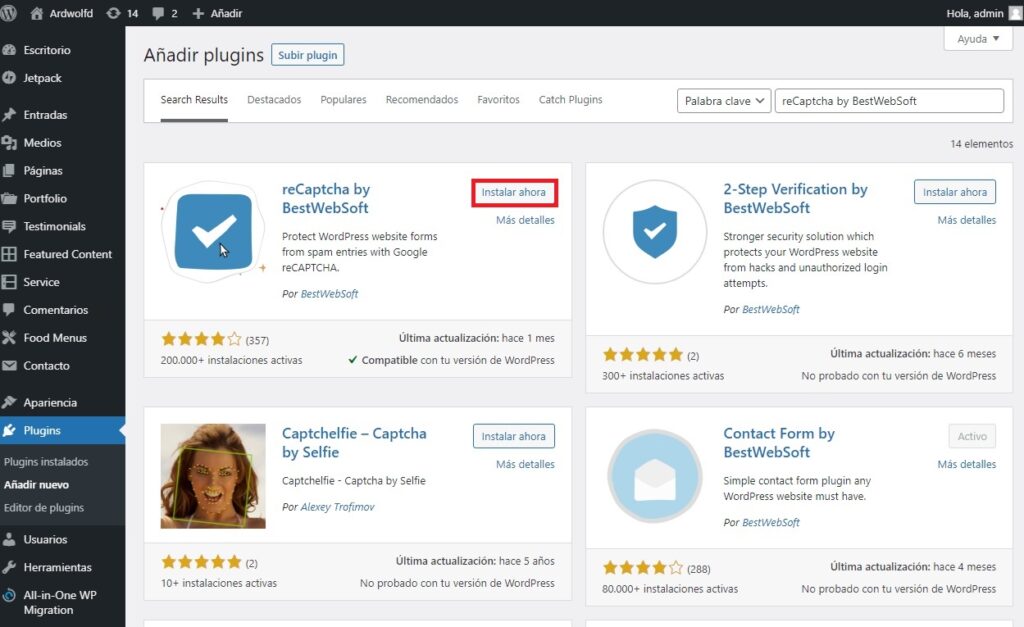Open Plugins instalados submenu item
Screen dimensions: 1024x627
coord(46,462)
